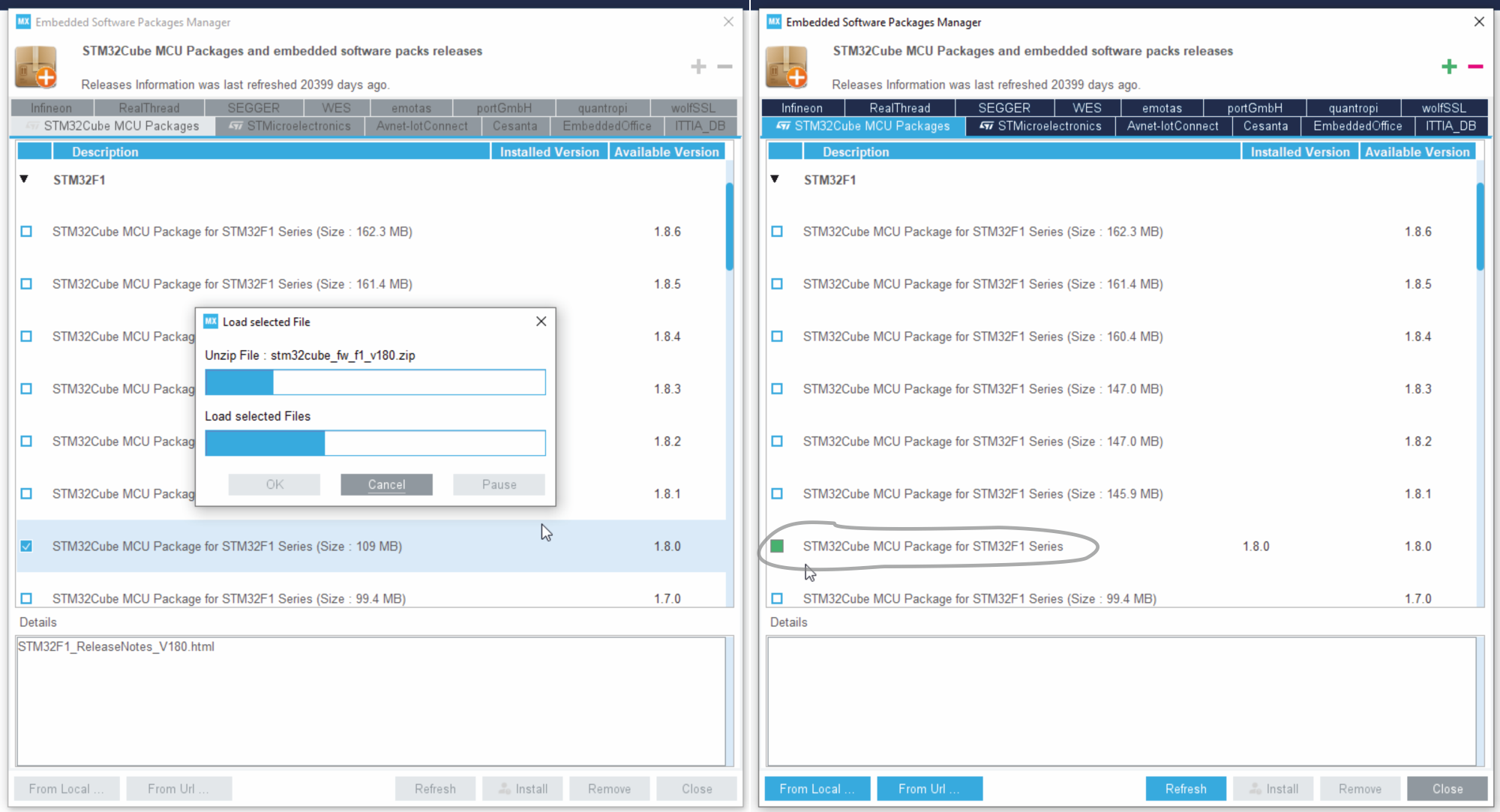Open the emotas tab in the right window

tap(1162, 108)
